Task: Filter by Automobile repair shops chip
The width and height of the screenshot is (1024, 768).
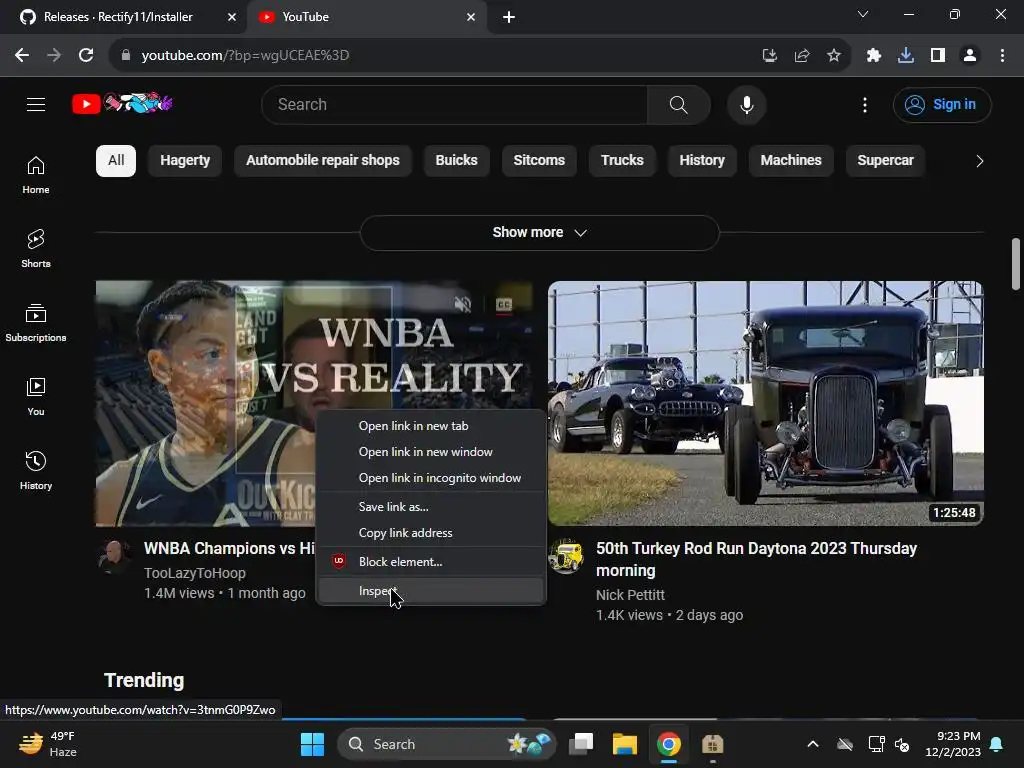Action: pos(323,161)
